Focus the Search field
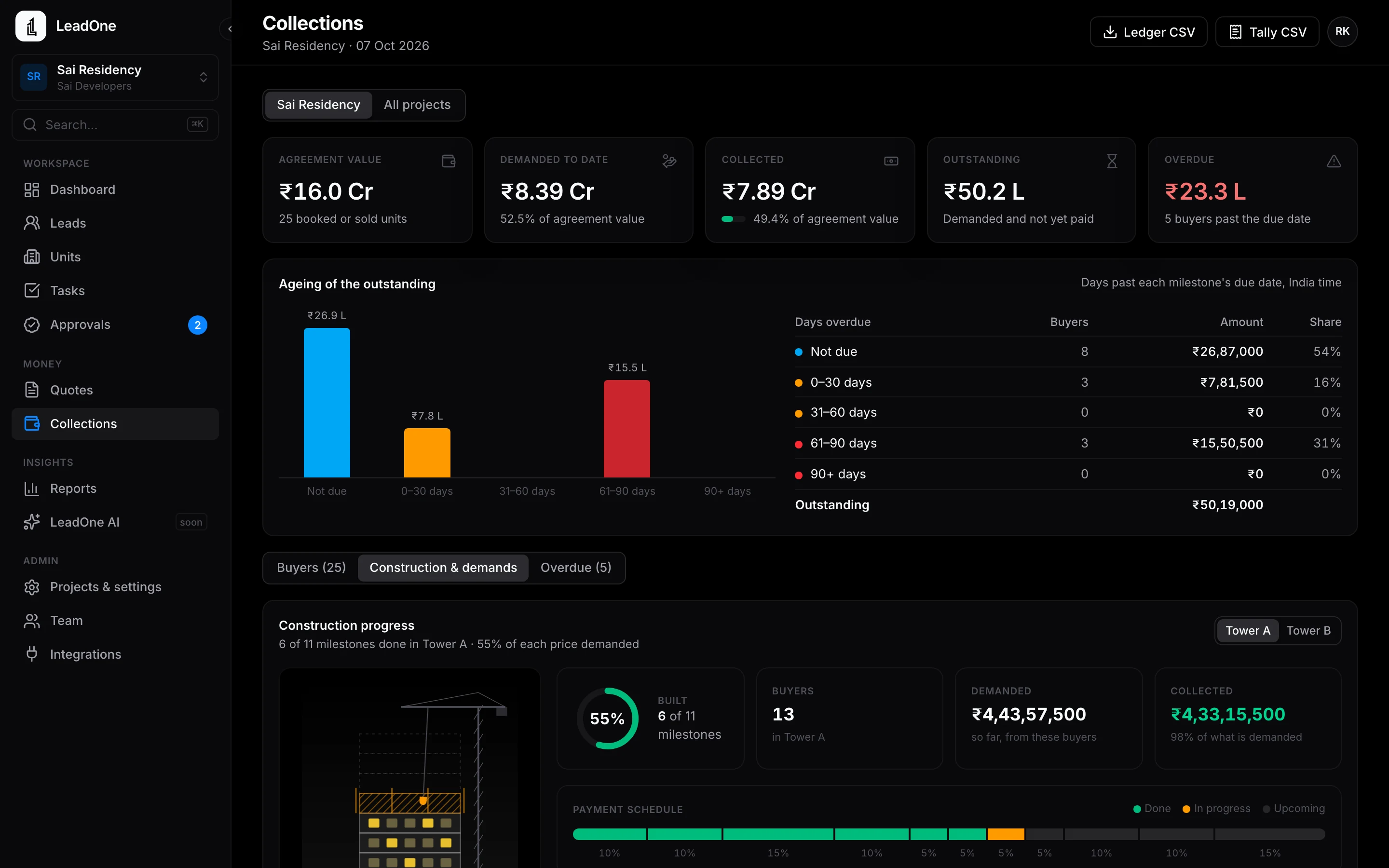This screenshot has height=868, width=1389. pos(115,124)
